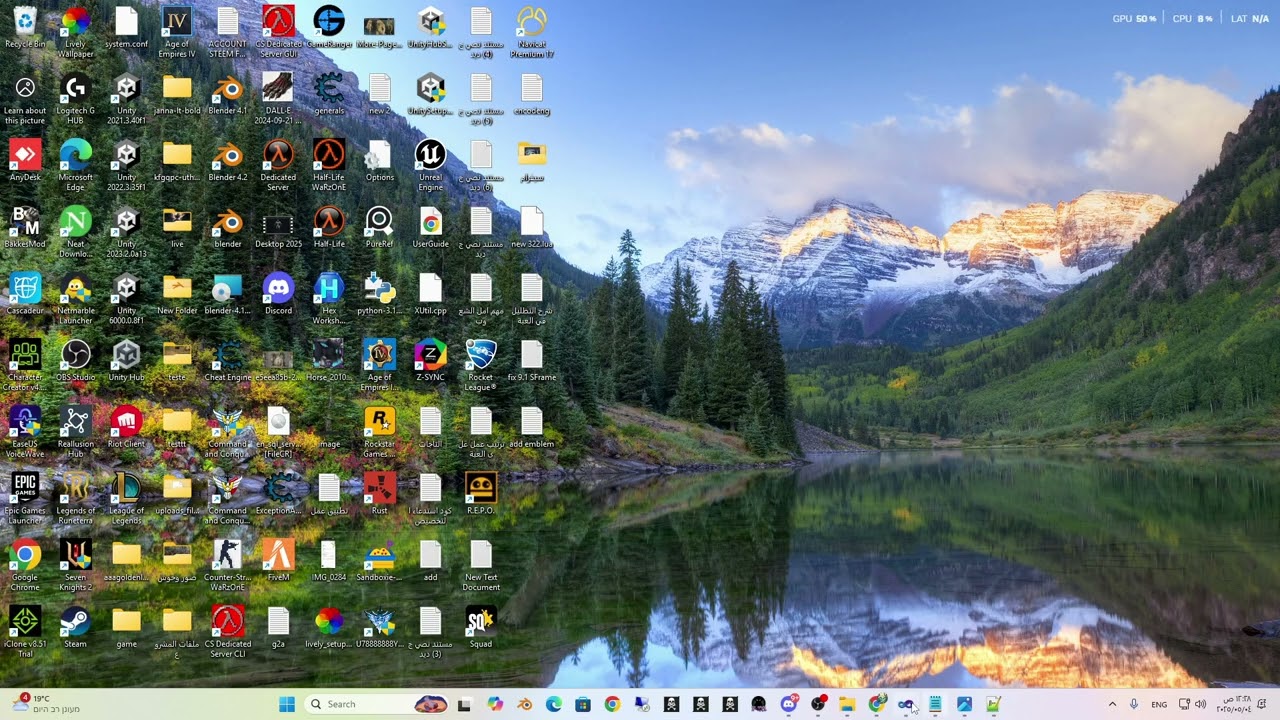Click the Sandboxie desktop icon
Viewport: 1280px width, 720px height.
click(x=379, y=562)
